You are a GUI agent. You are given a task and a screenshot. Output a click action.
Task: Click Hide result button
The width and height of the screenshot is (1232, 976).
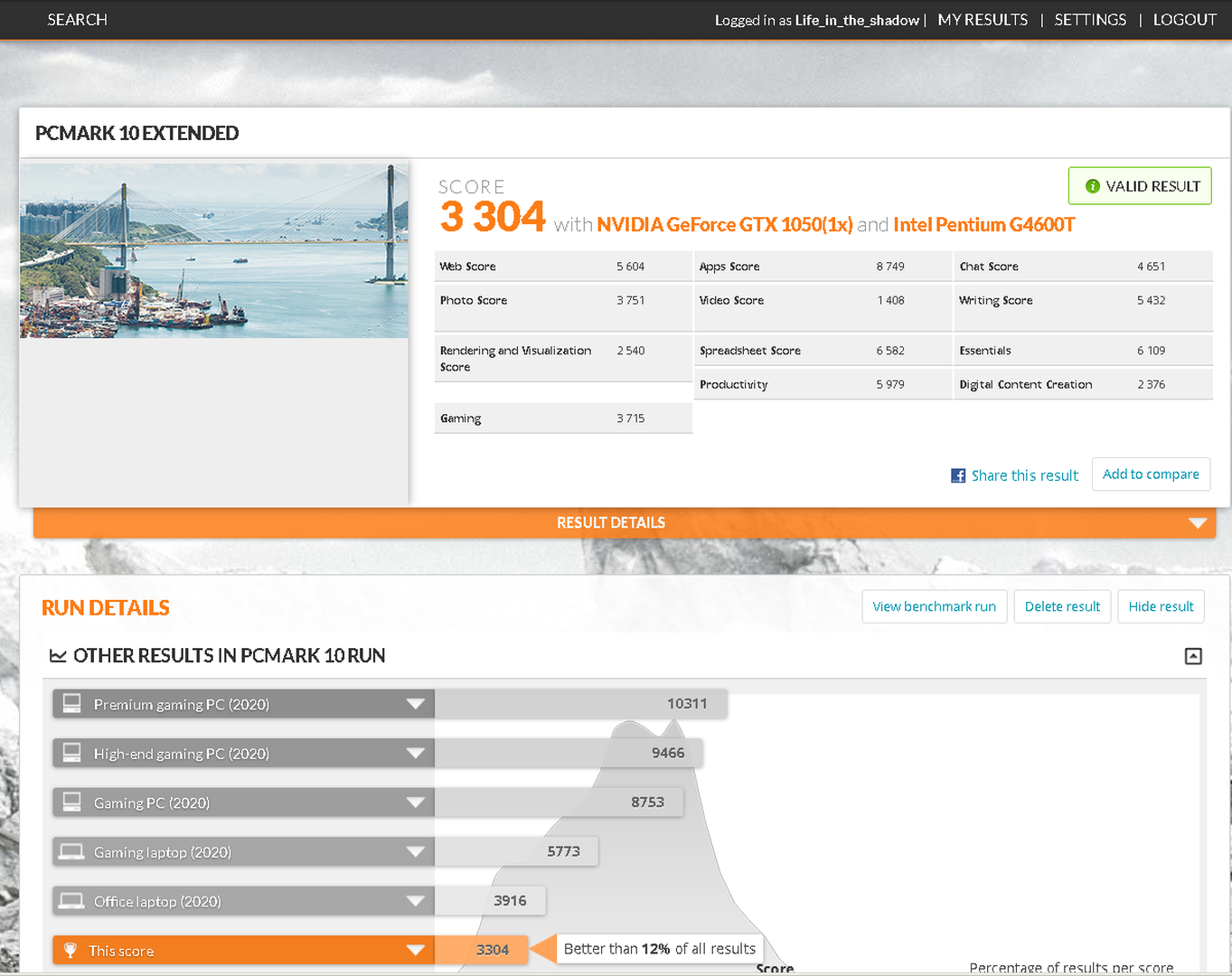(1161, 606)
